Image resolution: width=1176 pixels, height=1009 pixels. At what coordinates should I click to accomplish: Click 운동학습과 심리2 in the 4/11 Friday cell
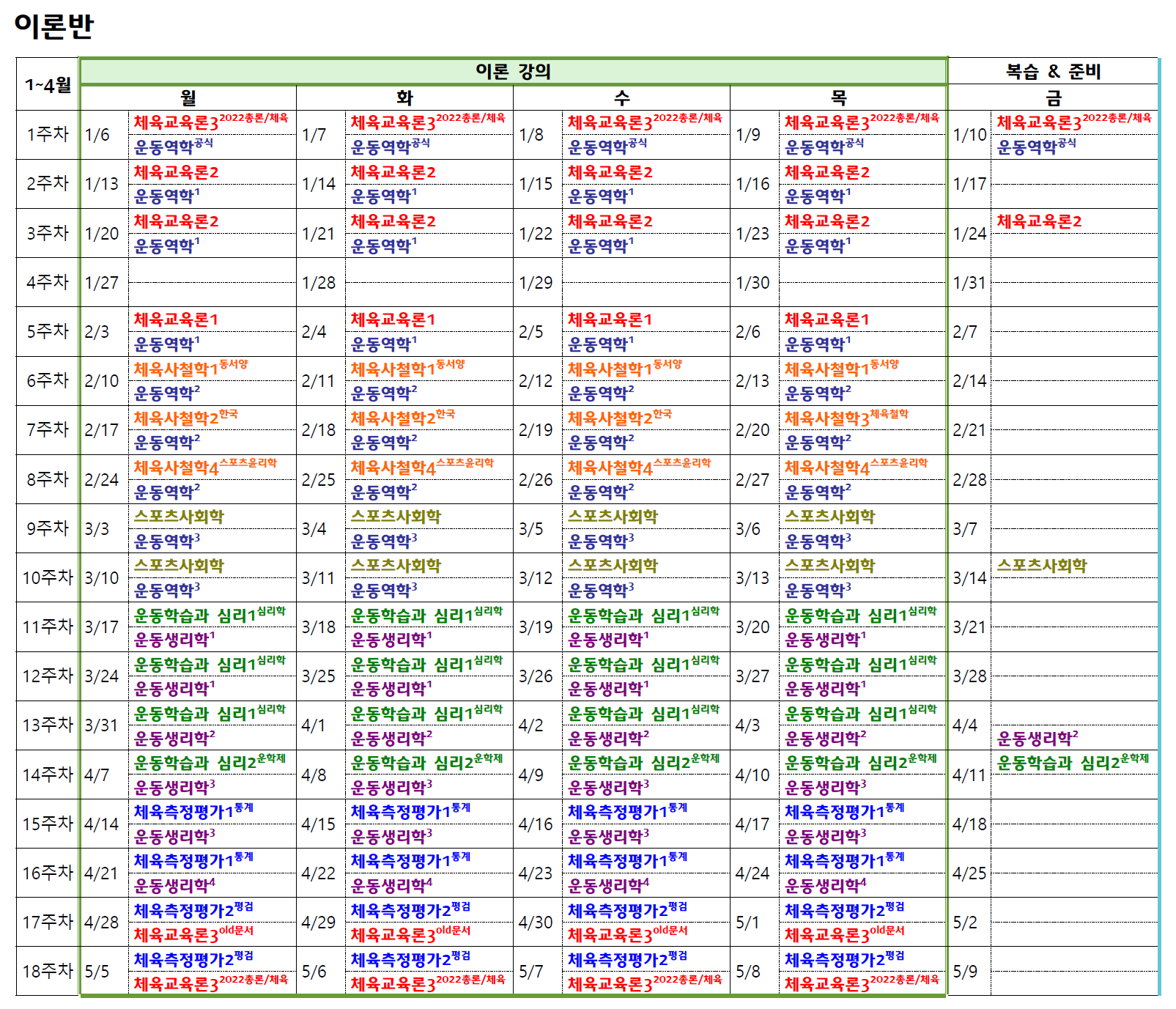pos(1073,762)
